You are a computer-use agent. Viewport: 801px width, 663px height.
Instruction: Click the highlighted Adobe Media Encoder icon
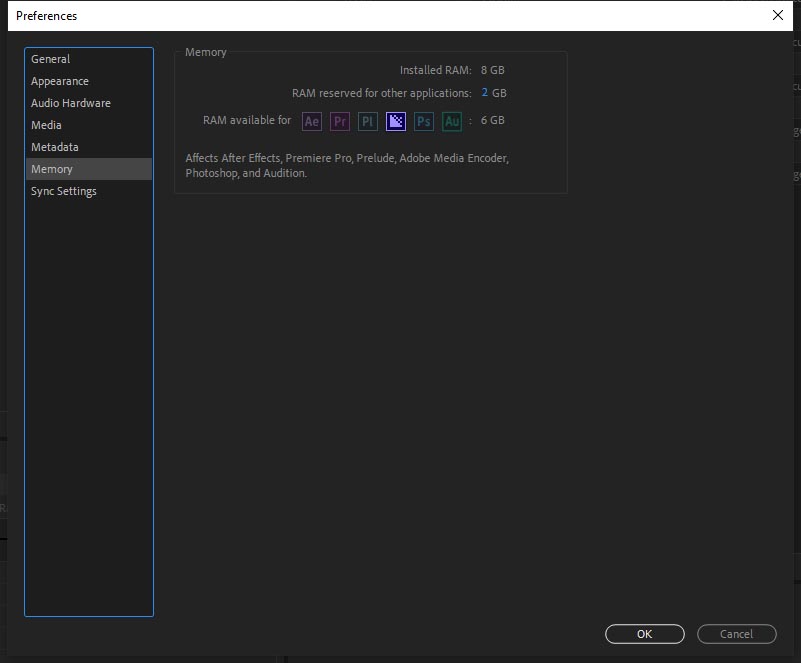pyautogui.click(x=396, y=121)
